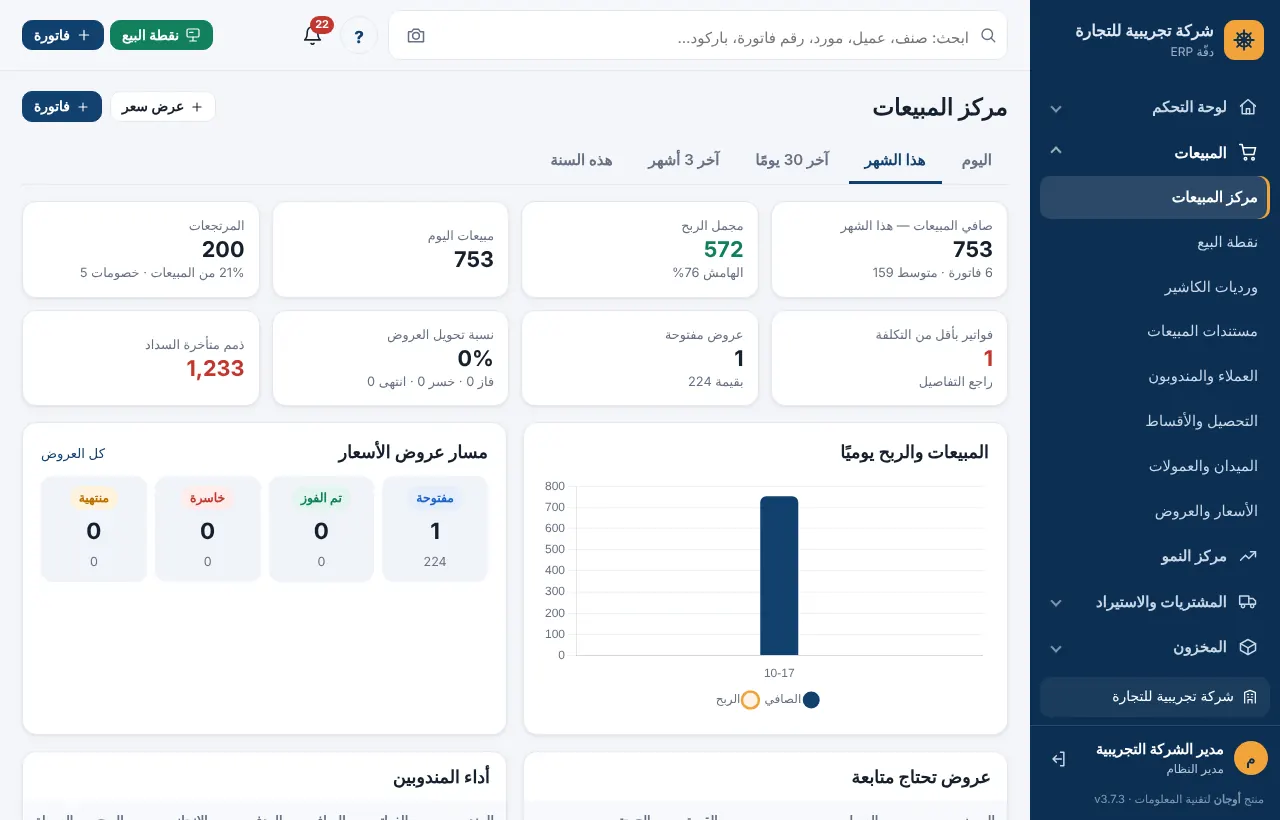Click the search magnifier icon
The image size is (1280, 820).
[988, 35]
